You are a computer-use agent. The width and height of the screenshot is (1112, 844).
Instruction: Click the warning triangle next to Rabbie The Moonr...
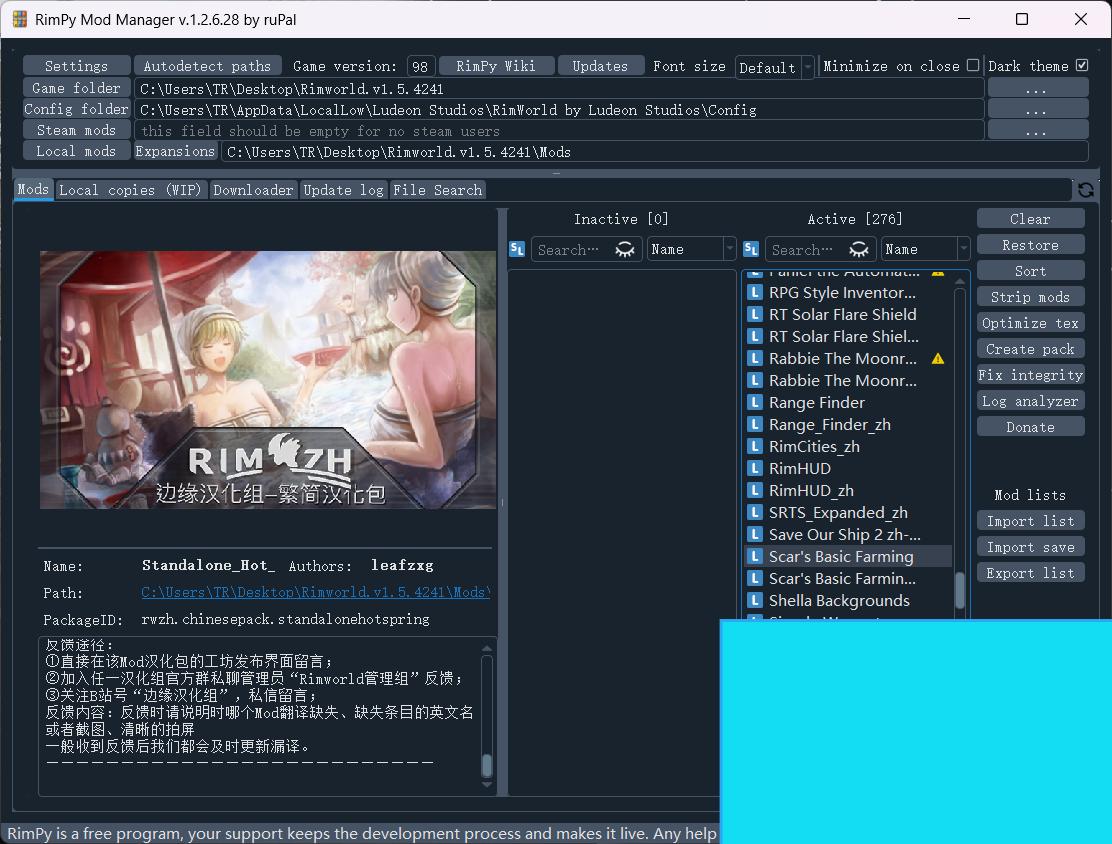(938, 359)
